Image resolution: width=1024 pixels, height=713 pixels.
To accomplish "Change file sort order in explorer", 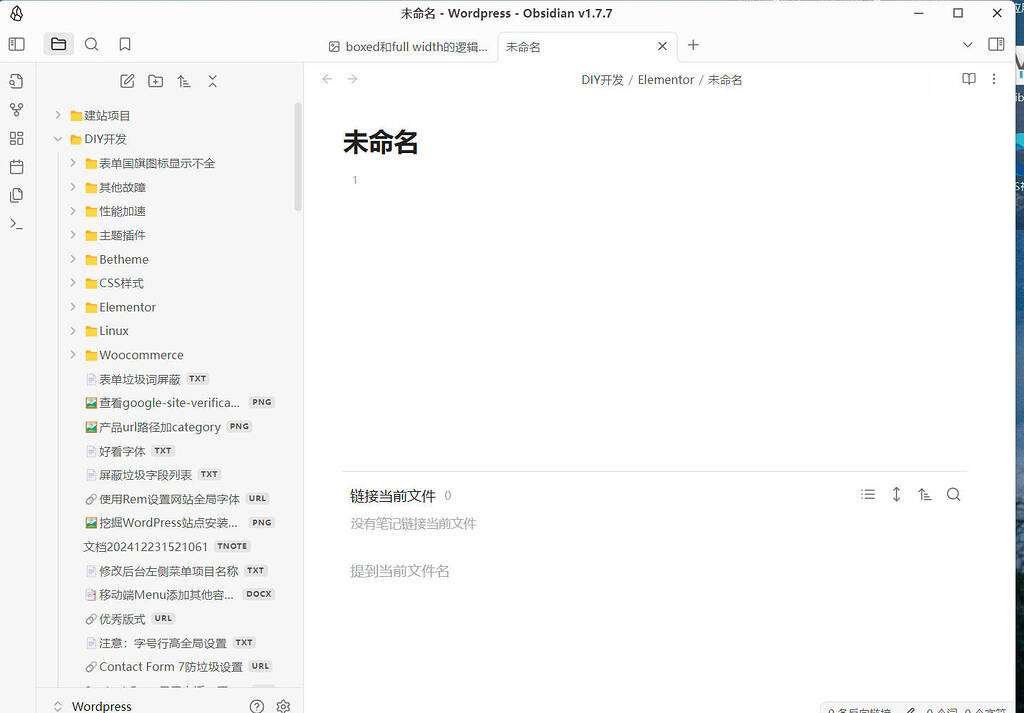I will [x=184, y=81].
